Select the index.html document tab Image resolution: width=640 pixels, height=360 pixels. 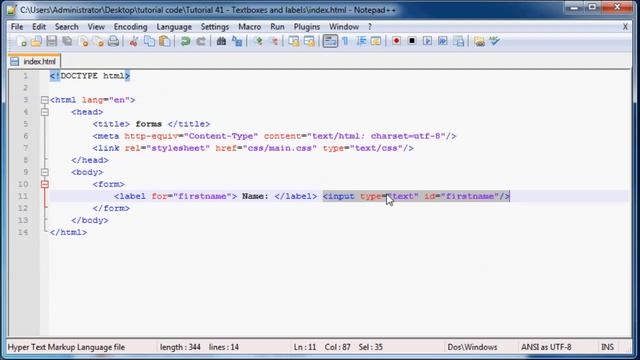pyautogui.click(x=34, y=62)
